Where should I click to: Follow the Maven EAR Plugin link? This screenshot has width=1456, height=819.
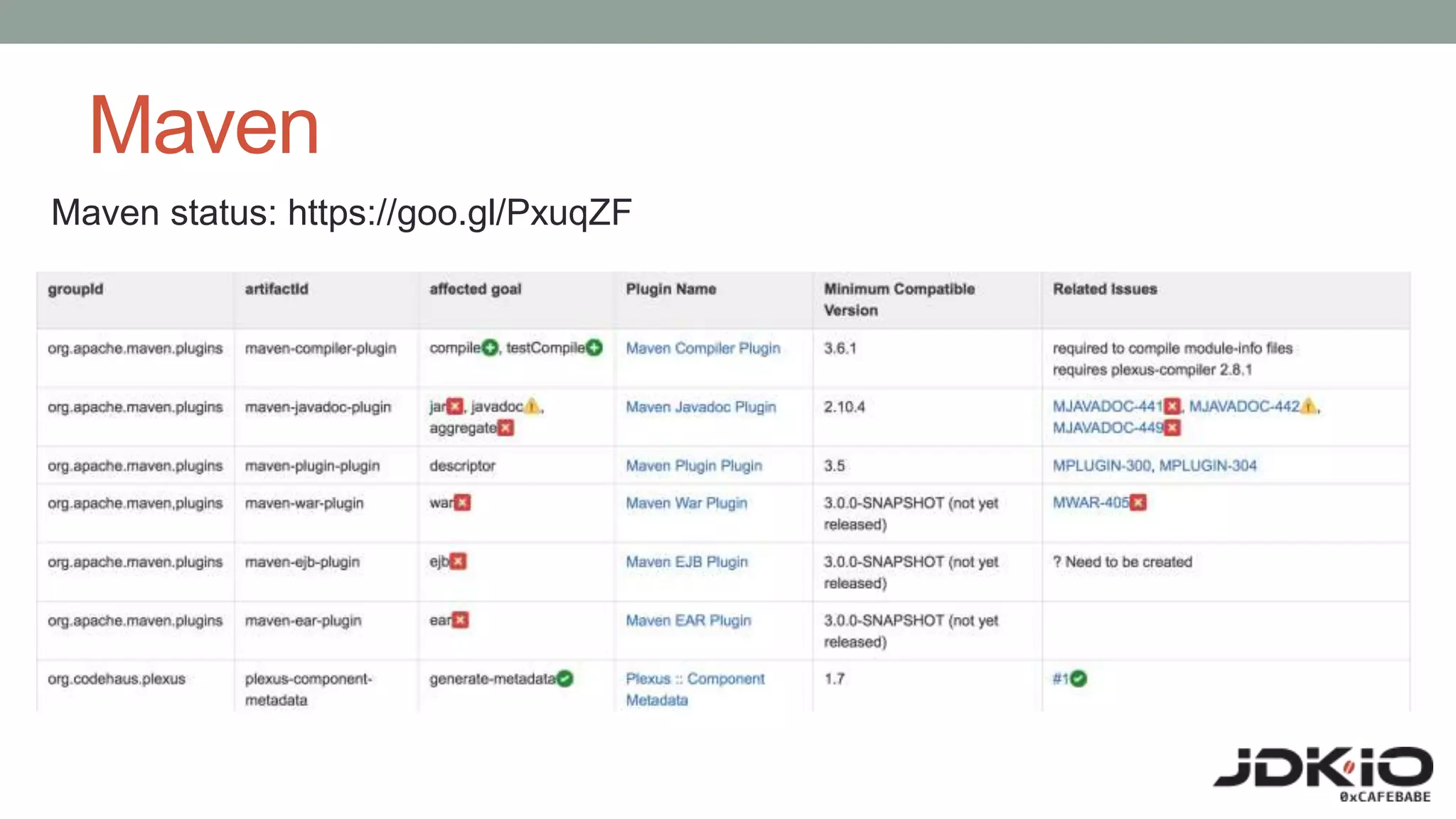[687, 621]
